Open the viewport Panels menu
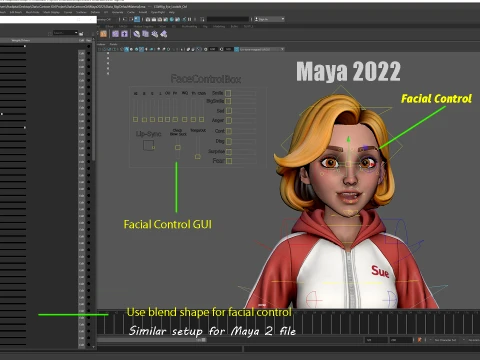This screenshot has width=480, height=360. [x=114, y=44]
